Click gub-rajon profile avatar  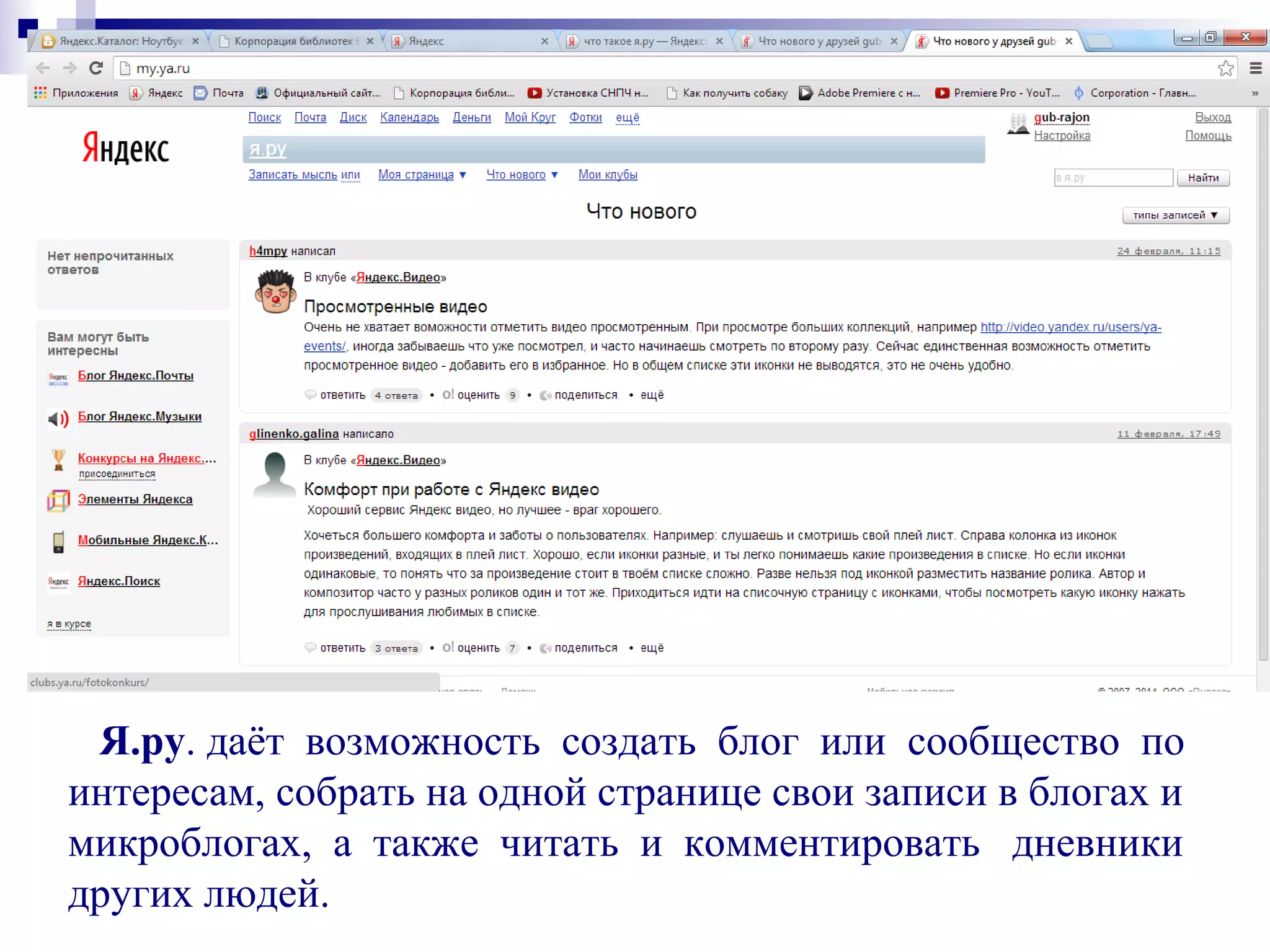pos(1018,123)
